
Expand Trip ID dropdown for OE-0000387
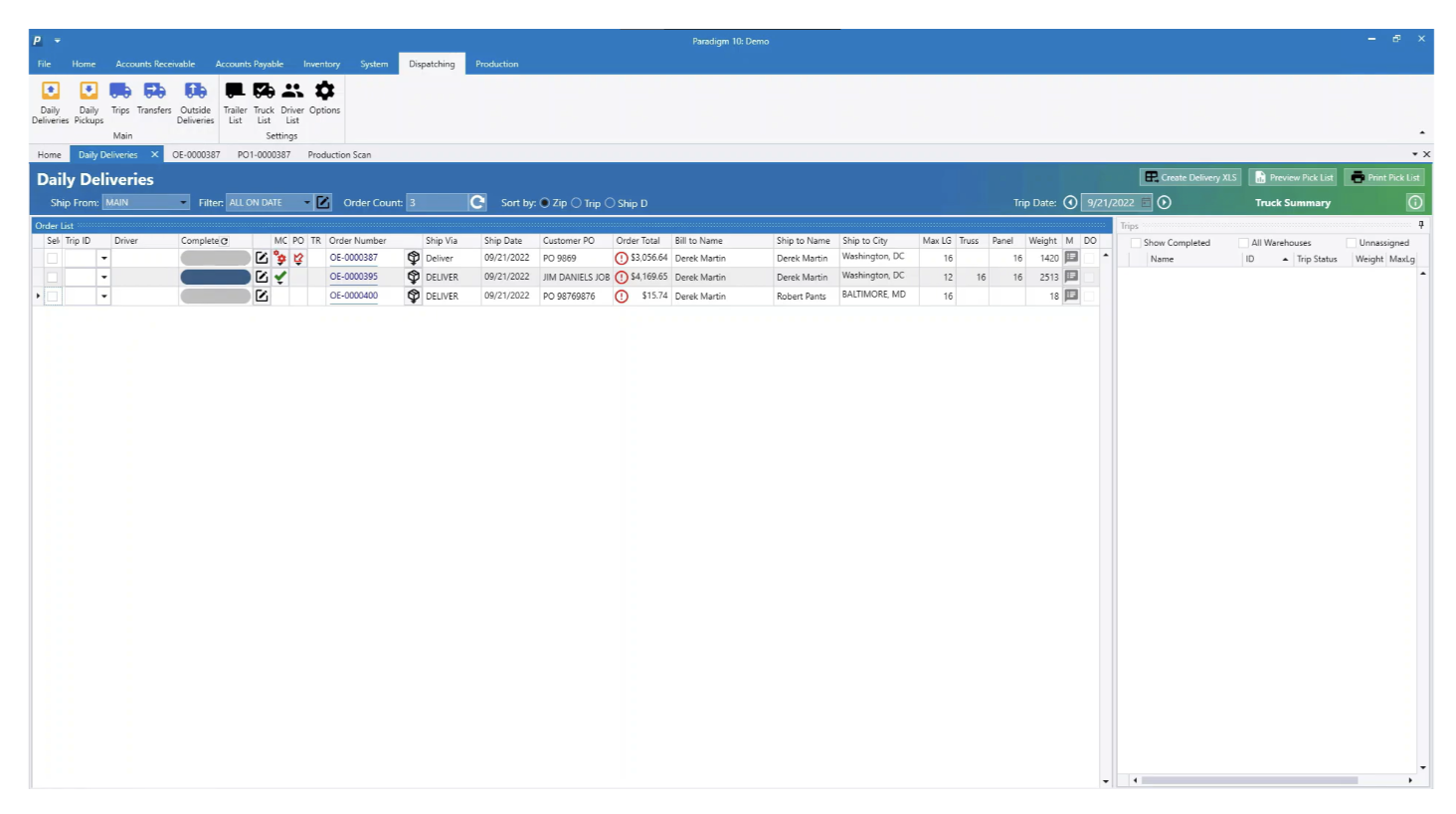click(x=103, y=259)
